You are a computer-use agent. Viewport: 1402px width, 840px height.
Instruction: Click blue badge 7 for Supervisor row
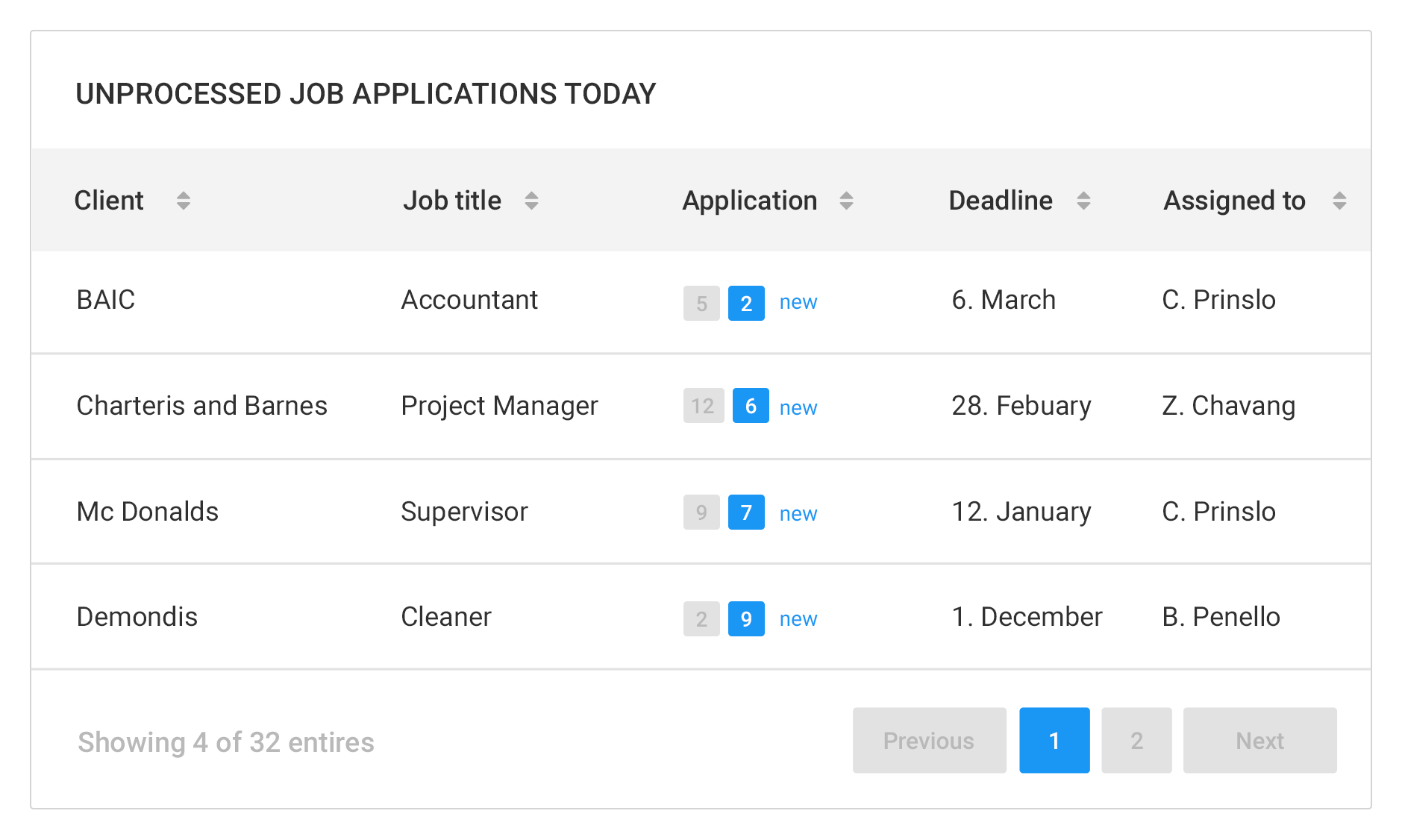coord(746,513)
